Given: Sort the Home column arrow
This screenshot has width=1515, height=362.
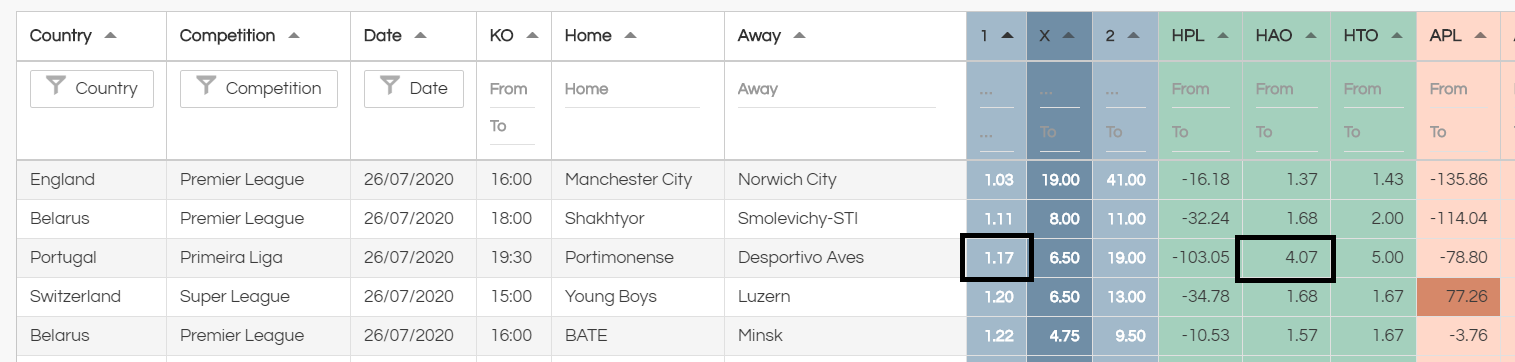Looking at the screenshot, I should [630, 35].
